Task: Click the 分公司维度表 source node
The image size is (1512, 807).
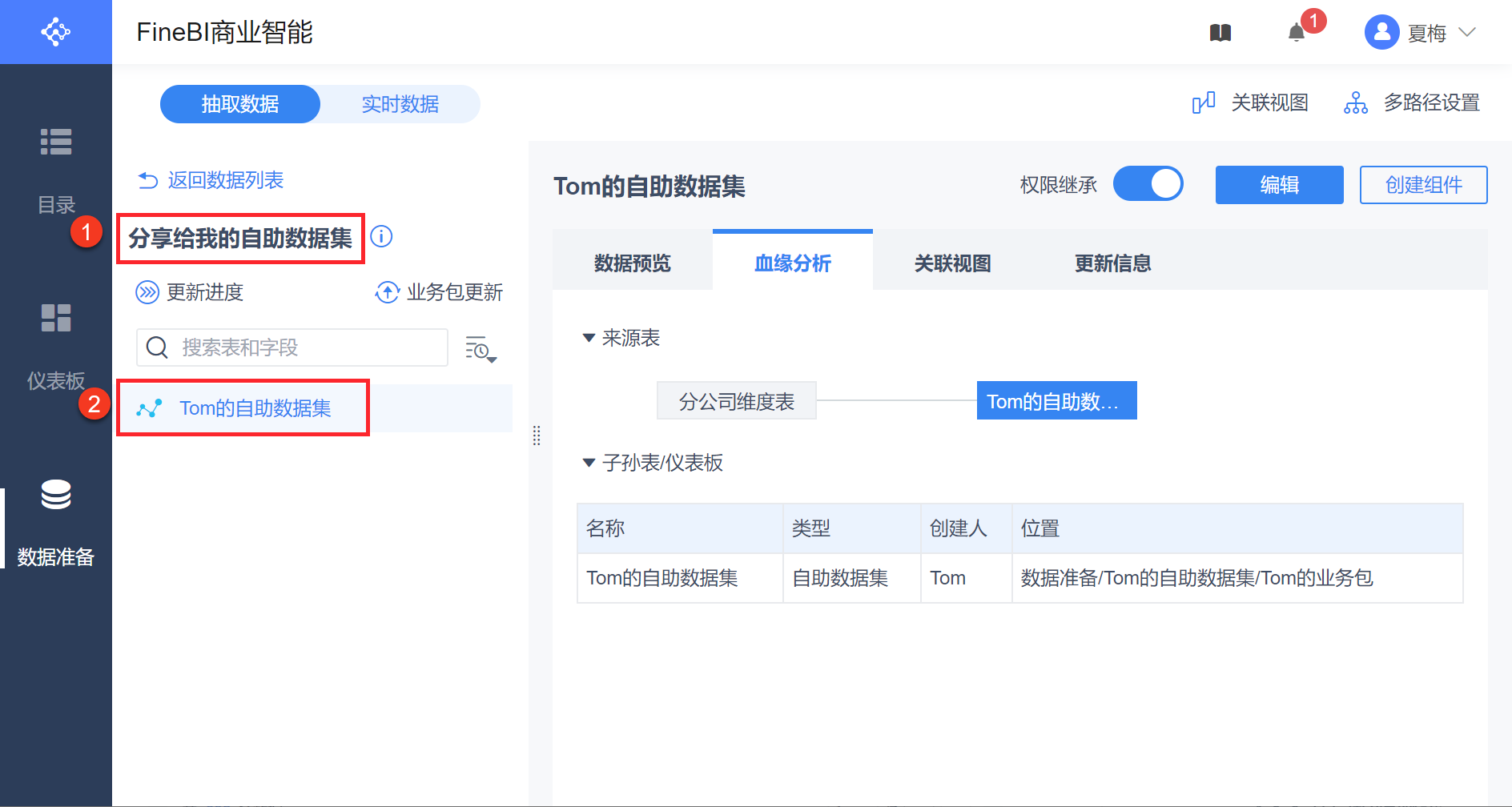Action: 737,400
